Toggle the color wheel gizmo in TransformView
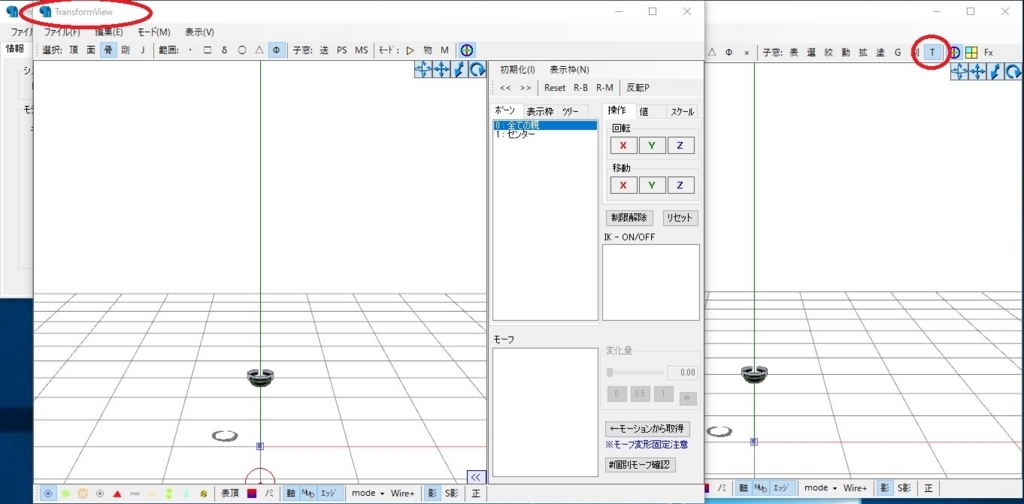1024x504 pixels. coord(467,50)
